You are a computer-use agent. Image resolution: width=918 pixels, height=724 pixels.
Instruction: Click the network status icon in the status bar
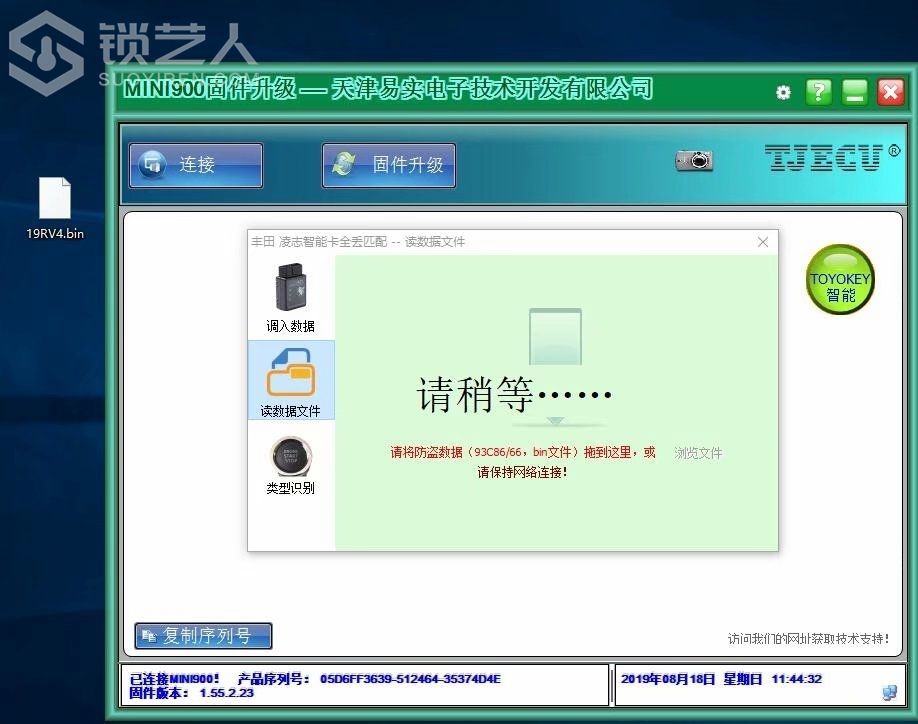(x=889, y=693)
